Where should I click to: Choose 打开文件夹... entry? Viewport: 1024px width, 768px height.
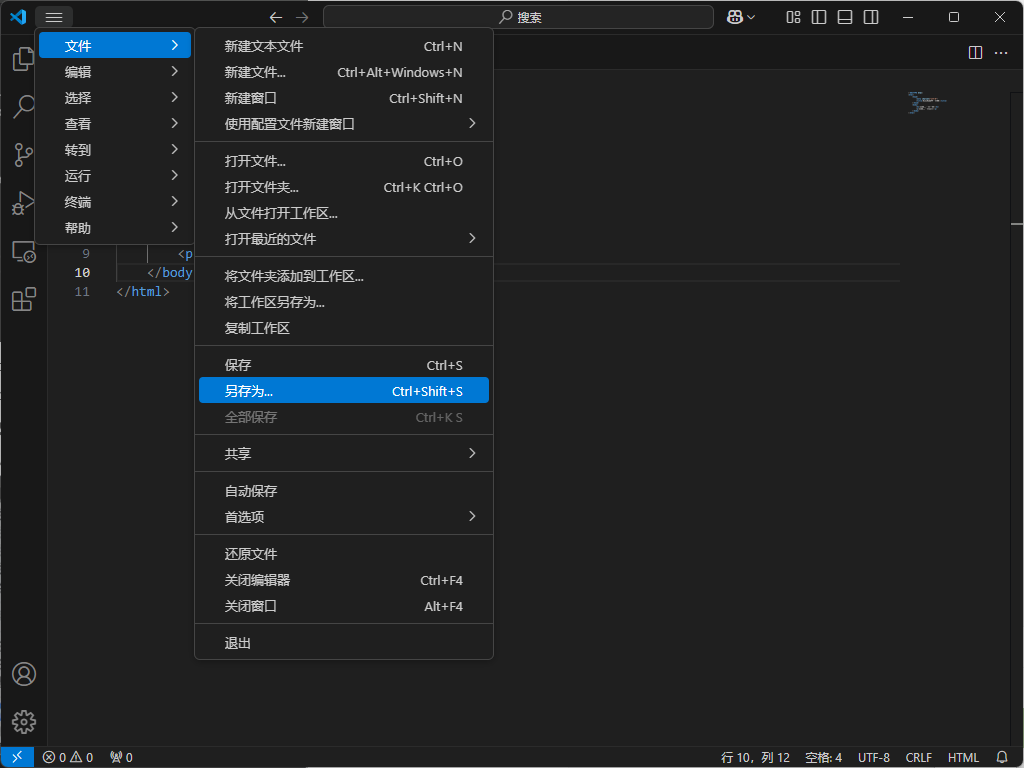coord(344,187)
